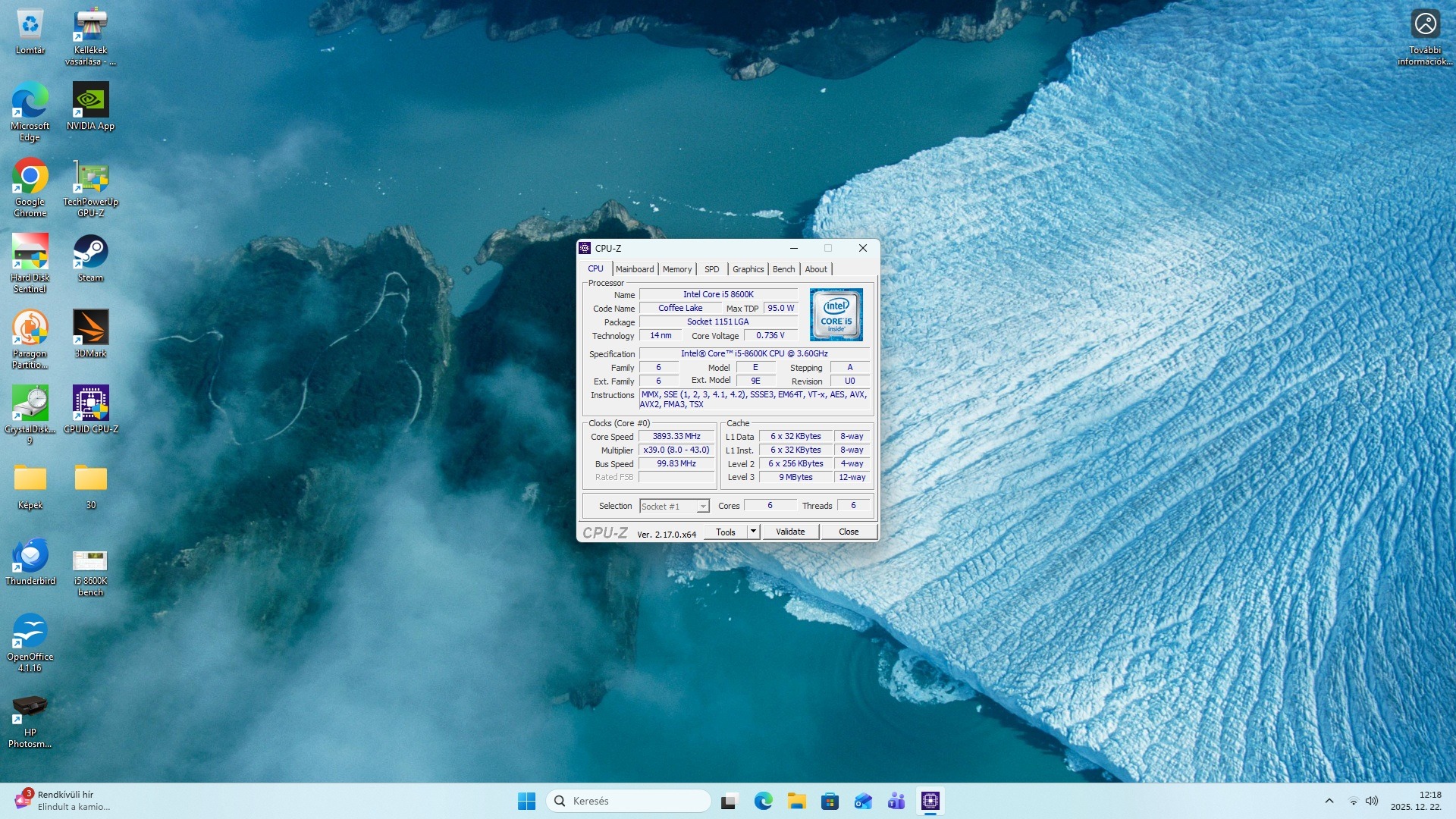Click the CPU-Z icon in the taskbar
The width and height of the screenshot is (1456, 819).
click(x=930, y=801)
